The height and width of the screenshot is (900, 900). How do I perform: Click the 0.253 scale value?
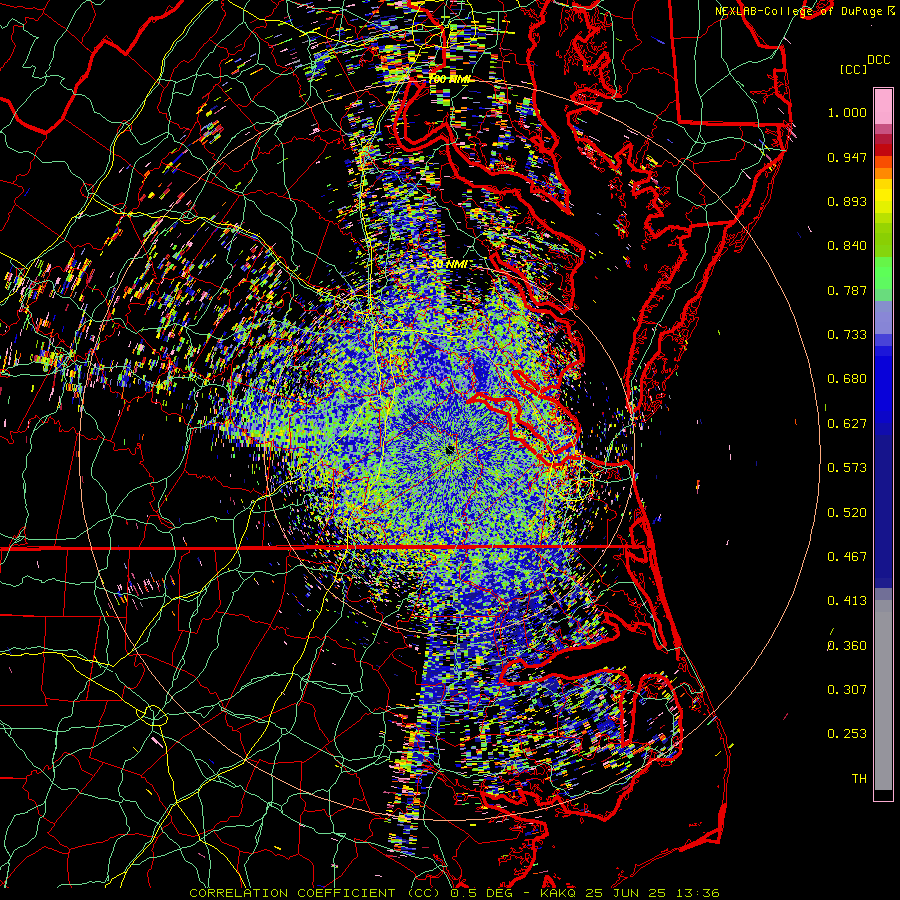[x=847, y=734]
